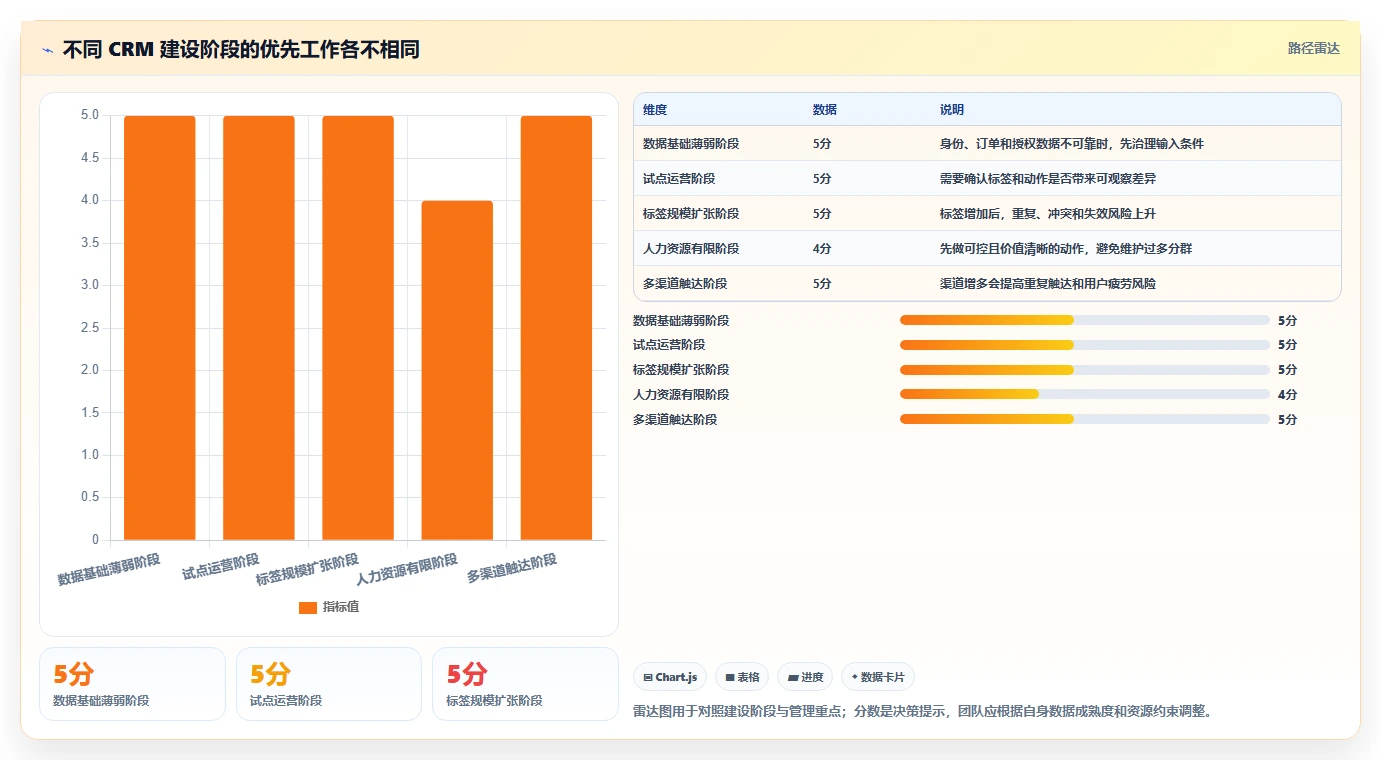Select table cell 多渠道触达阶段
This screenshot has height=760, width=1381.
click(x=685, y=284)
